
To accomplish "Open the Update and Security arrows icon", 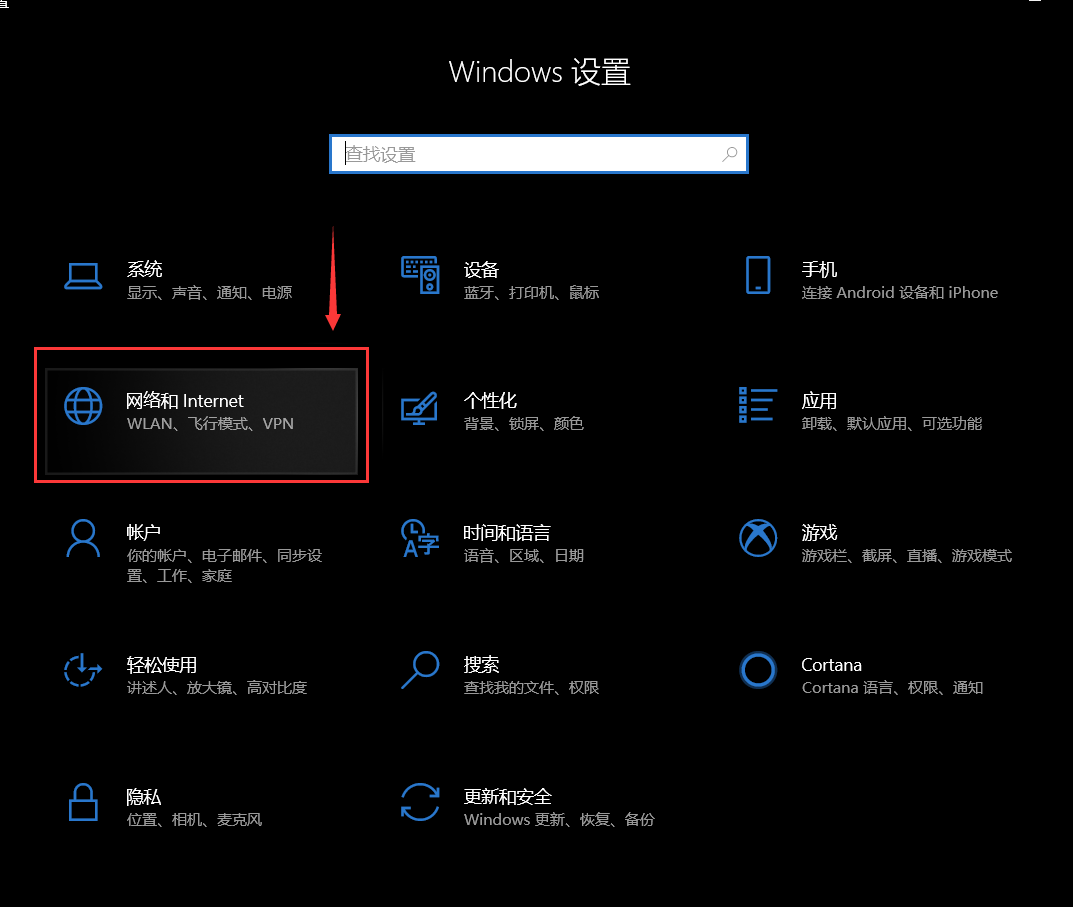I will pos(420,802).
